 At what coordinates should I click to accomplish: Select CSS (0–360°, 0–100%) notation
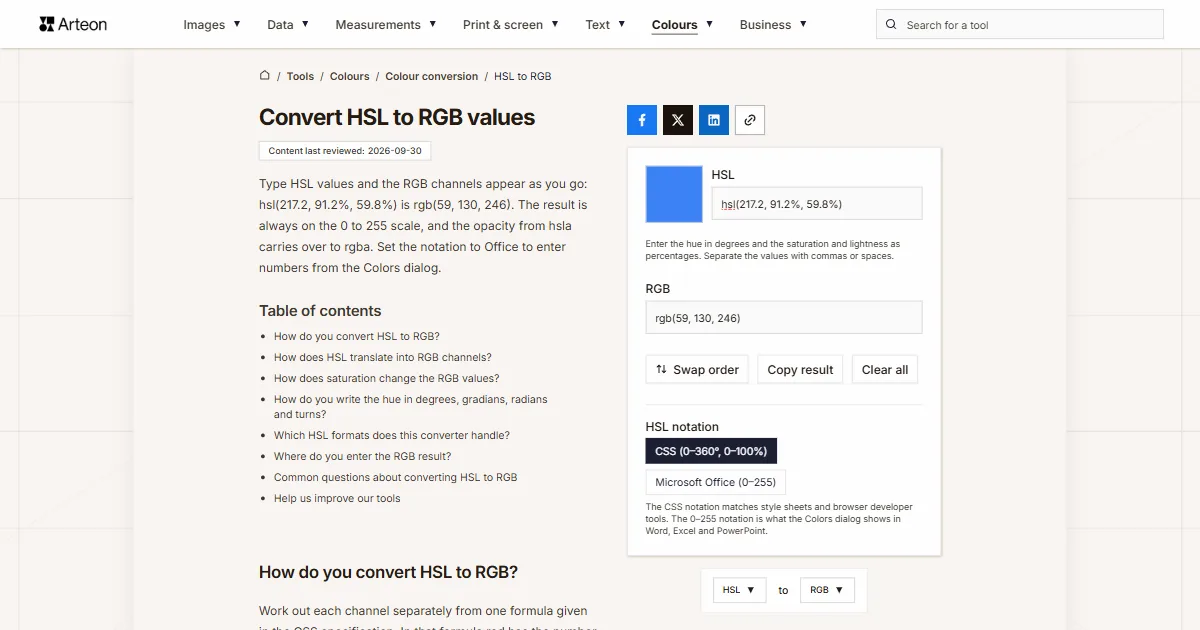711,451
